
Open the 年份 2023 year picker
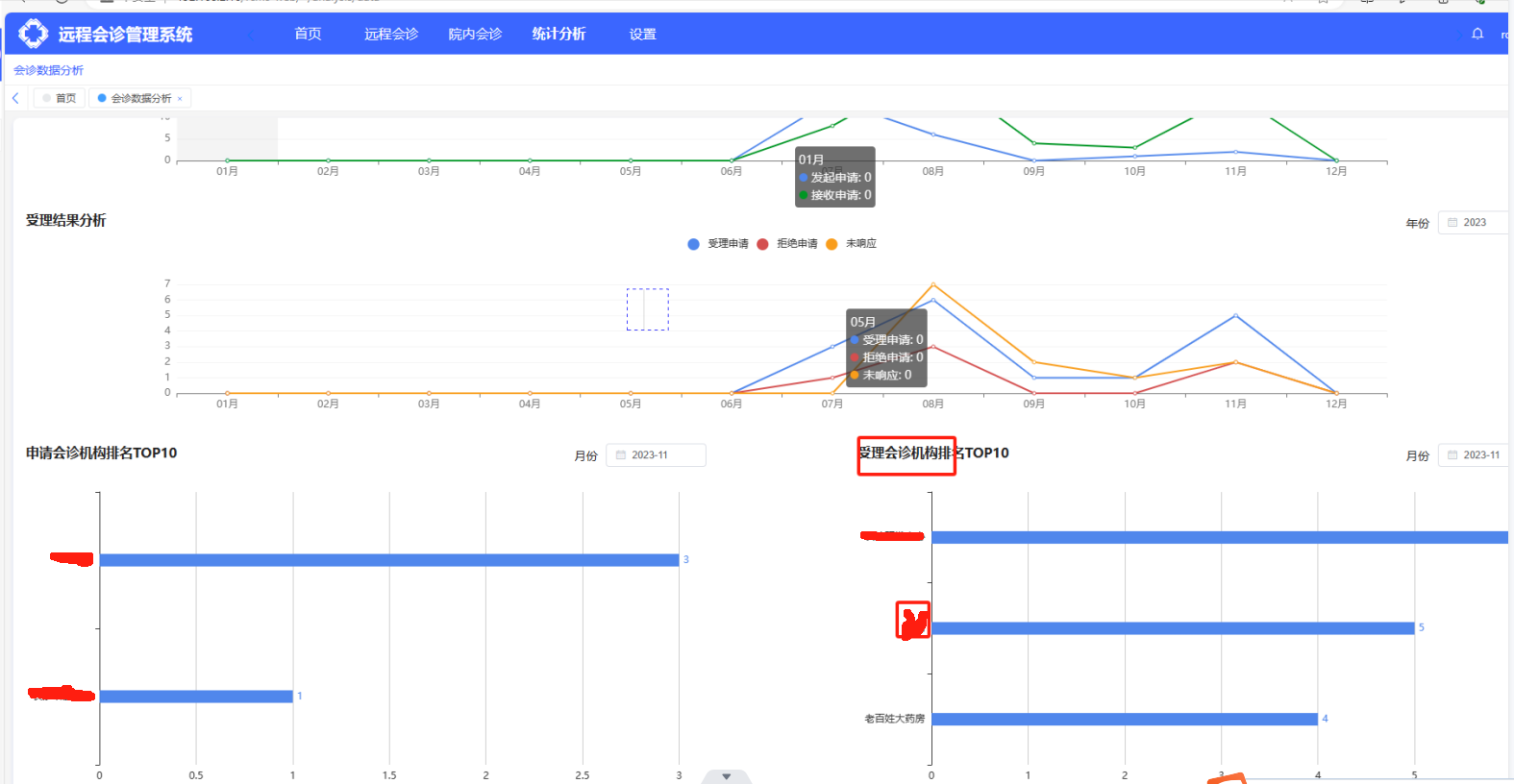[1473, 222]
